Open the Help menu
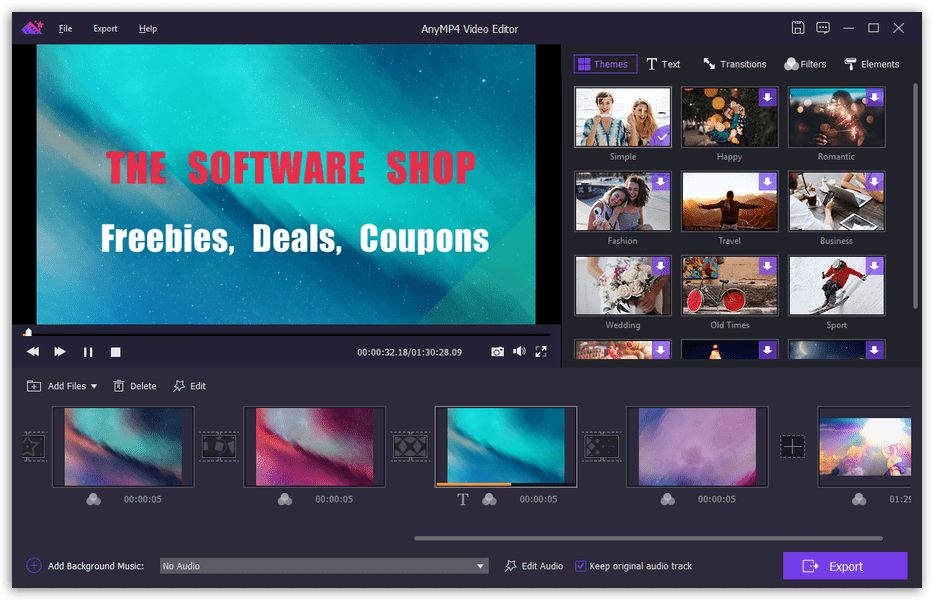The width and height of the screenshot is (934, 600). [148, 29]
